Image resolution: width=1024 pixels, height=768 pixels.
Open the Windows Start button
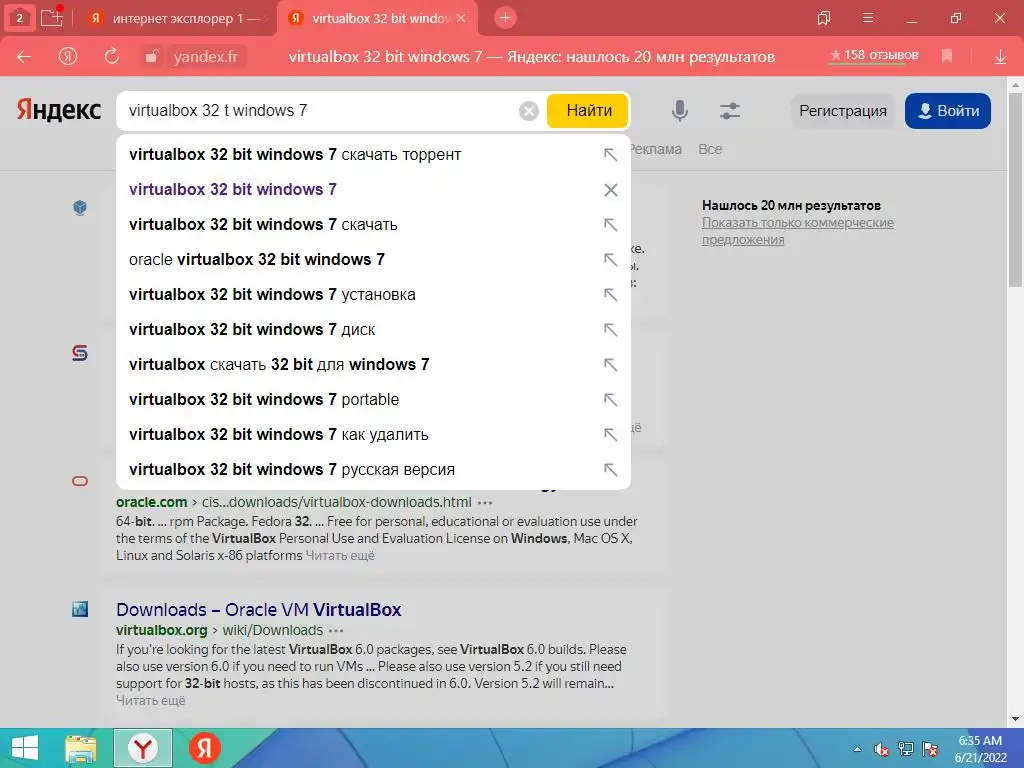pyautogui.click(x=25, y=748)
